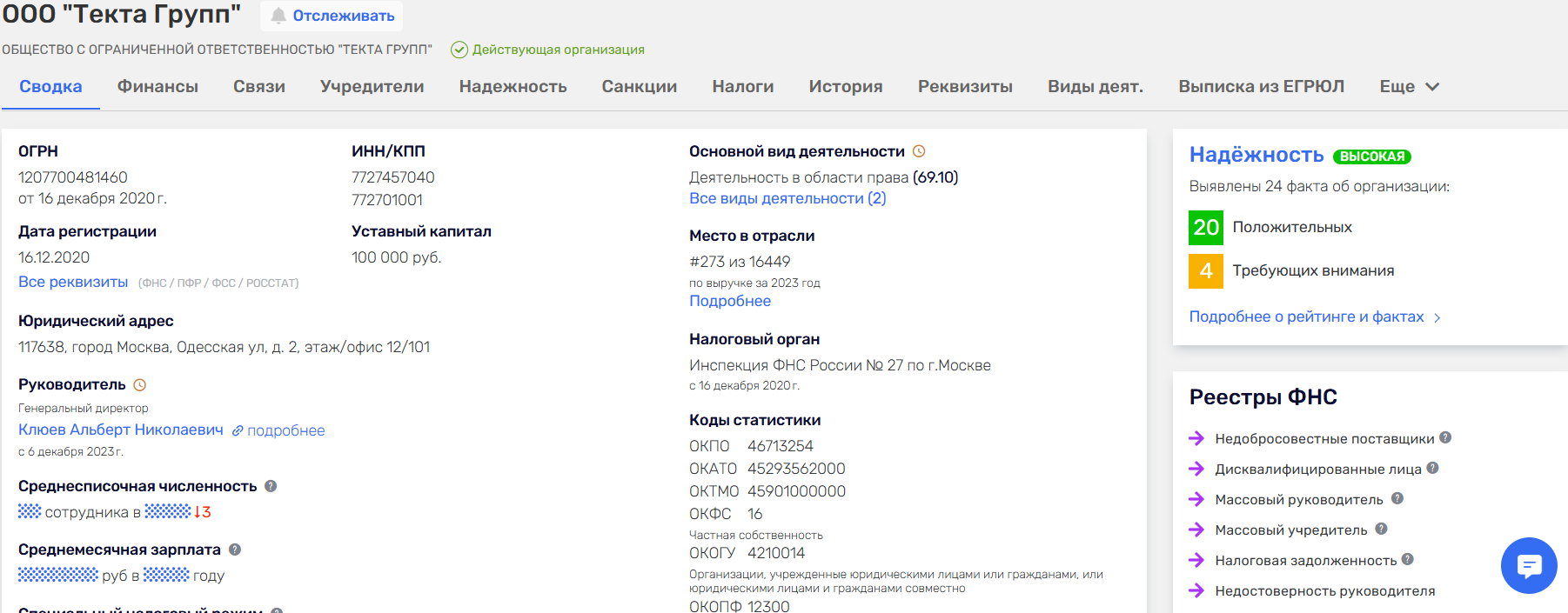Click OKTMO code 45901000000
This screenshot has height=613, width=1568.
[x=796, y=491]
